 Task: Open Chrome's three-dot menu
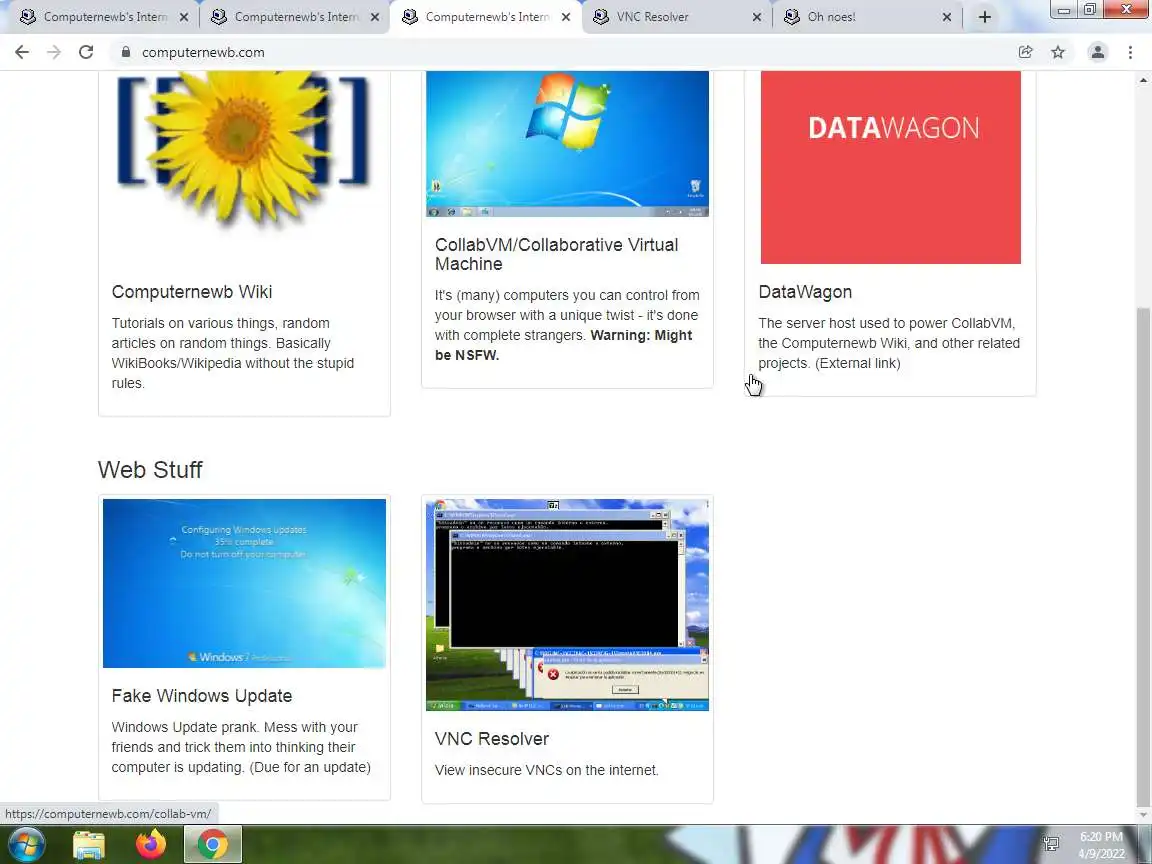(x=1130, y=52)
